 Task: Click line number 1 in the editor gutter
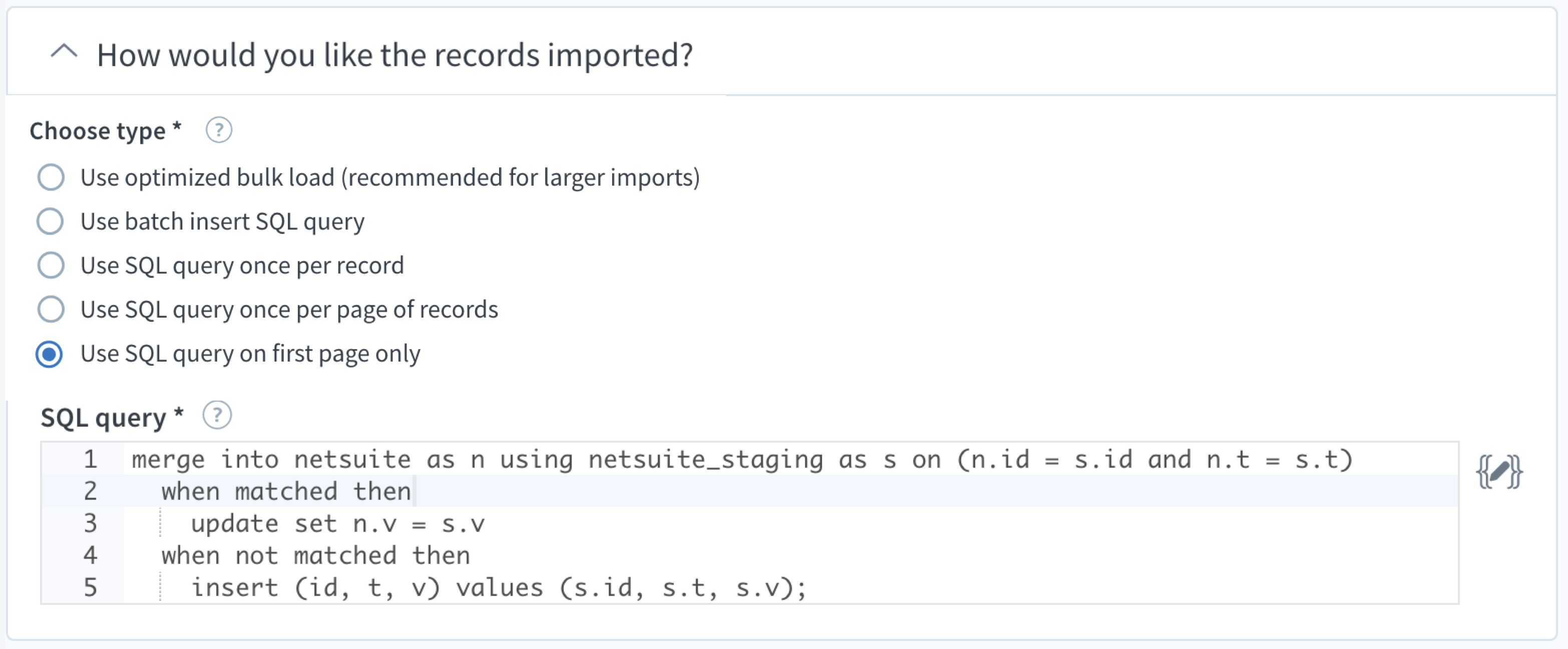point(90,460)
